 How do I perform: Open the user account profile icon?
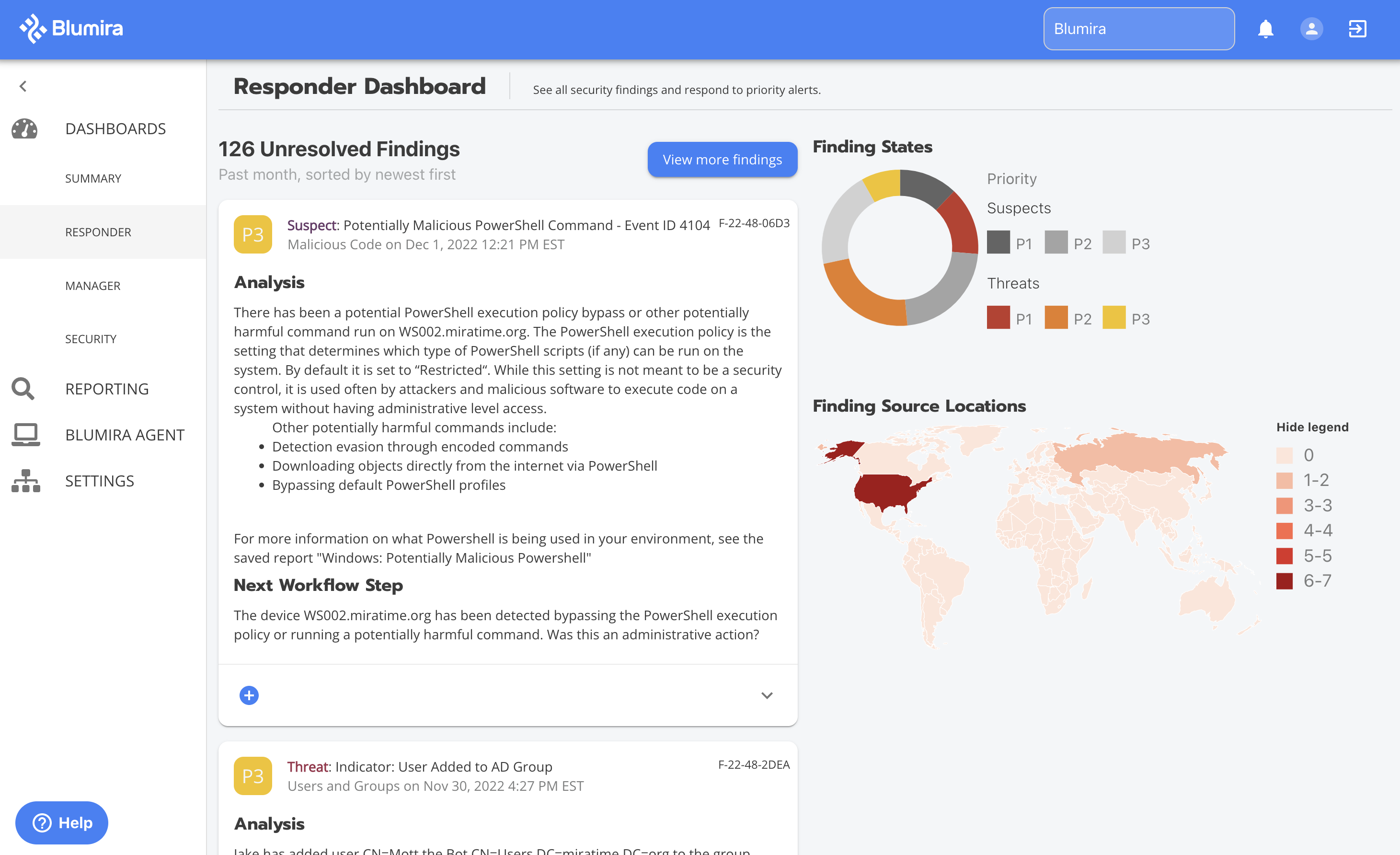pyautogui.click(x=1311, y=28)
